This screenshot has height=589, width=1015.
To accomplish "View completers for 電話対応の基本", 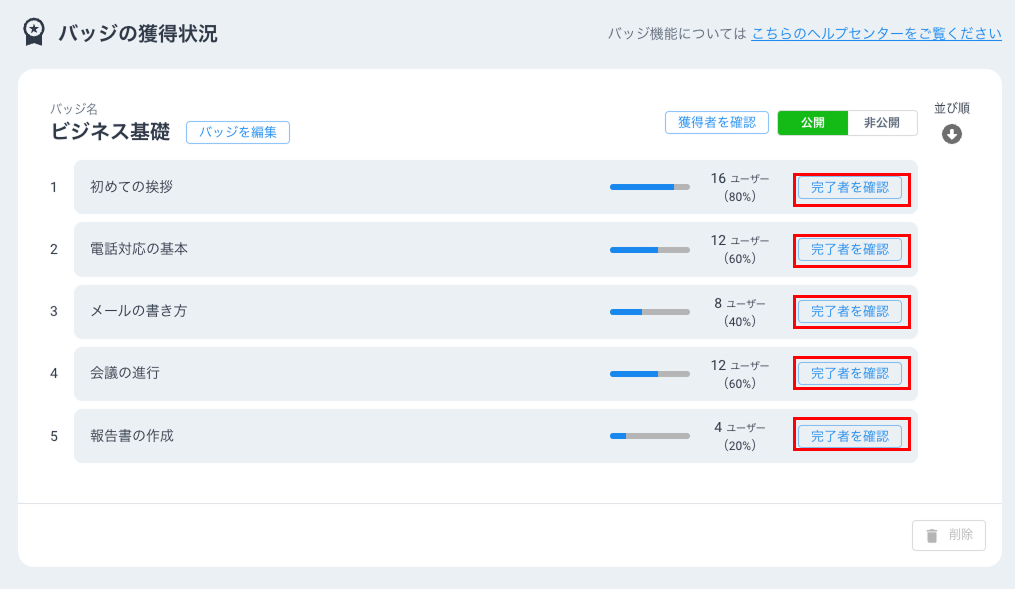I will 850,249.
